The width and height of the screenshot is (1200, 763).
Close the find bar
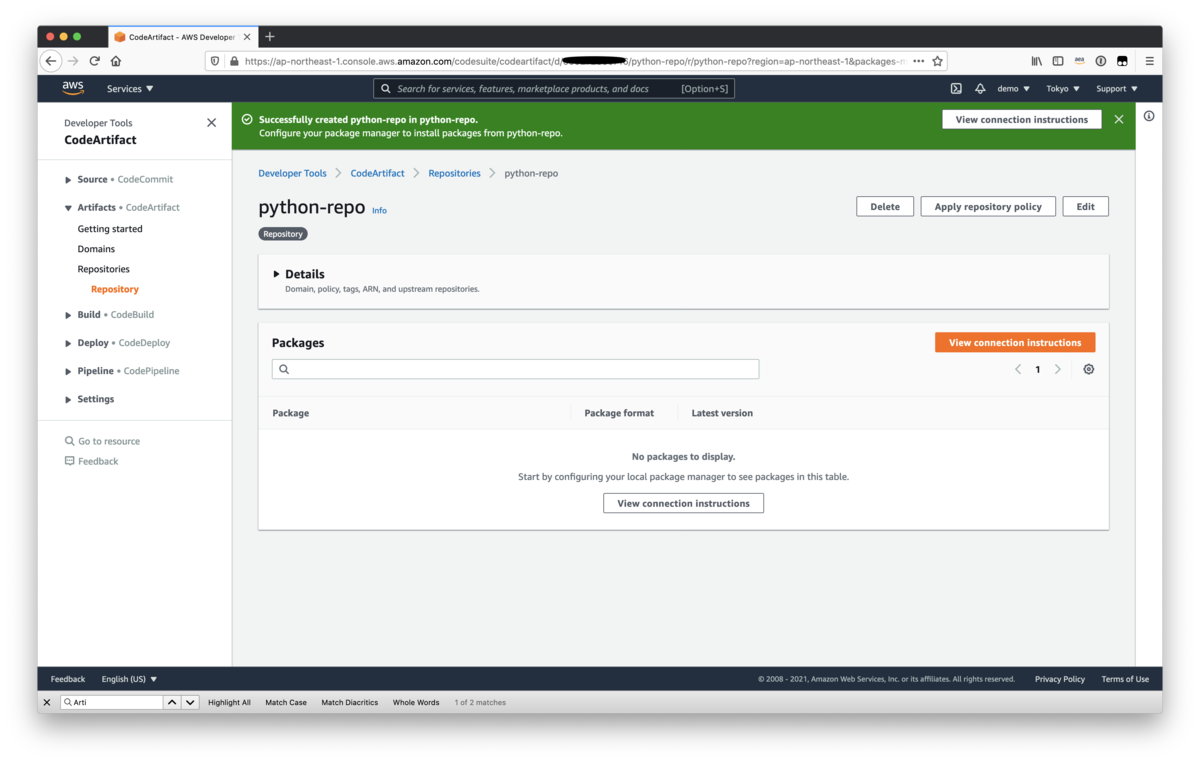point(47,703)
